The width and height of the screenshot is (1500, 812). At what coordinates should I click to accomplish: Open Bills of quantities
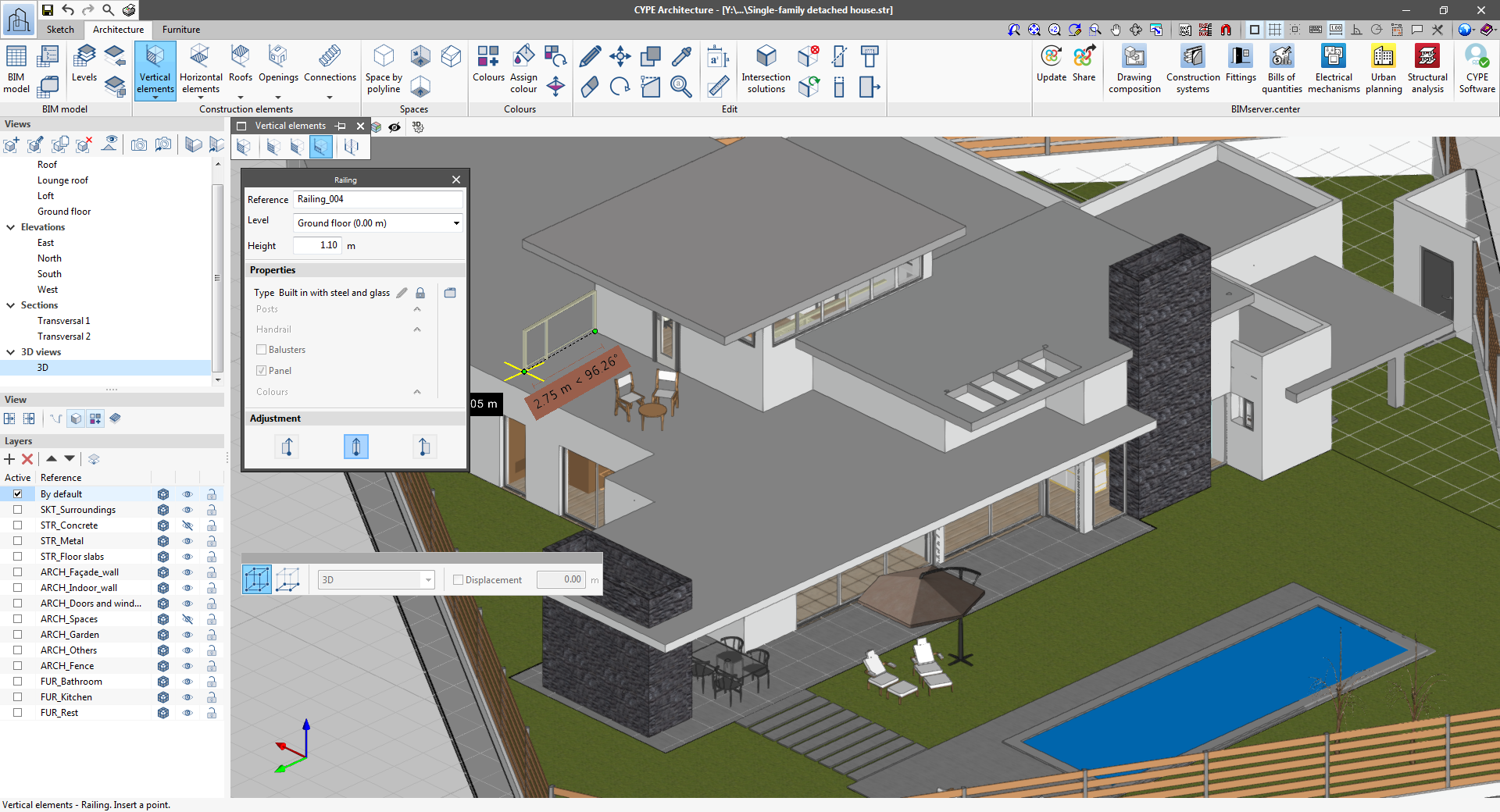click(1281, 70)
